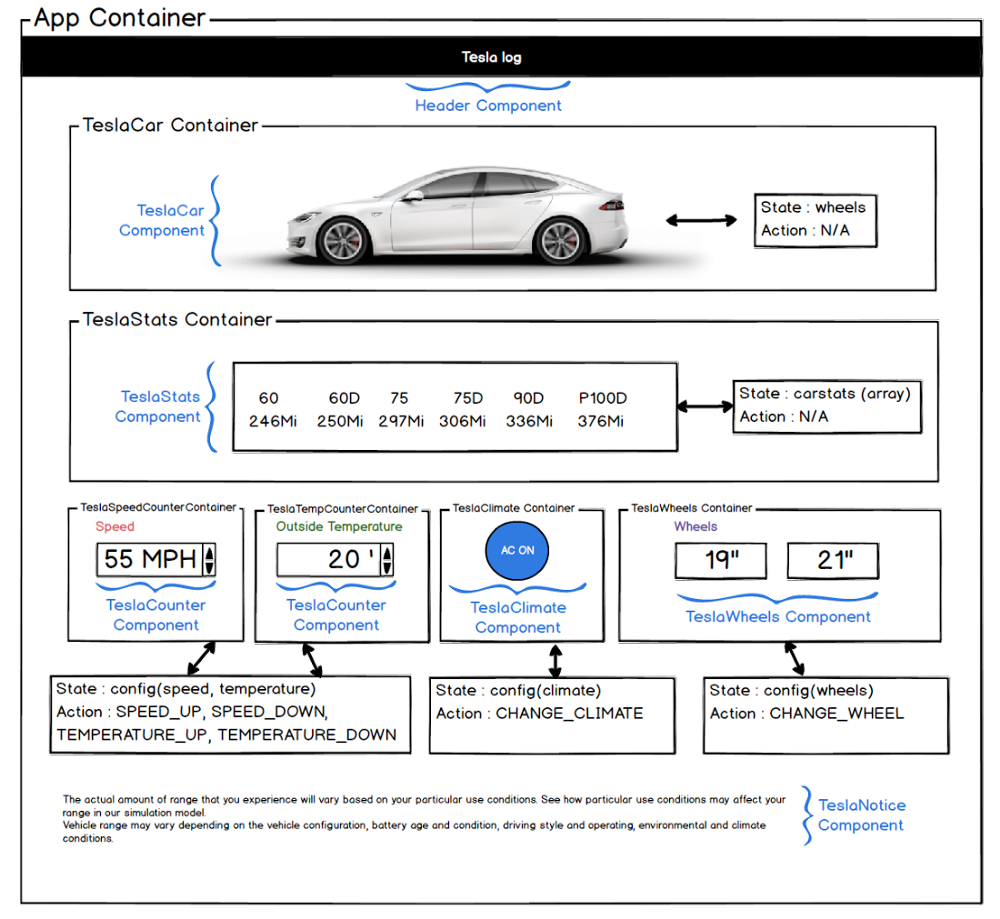Image resolution: width=1000 pixels, height=919 pixels.
Task: Decrease outside temperature with down arrow
Action: [387, 566]
